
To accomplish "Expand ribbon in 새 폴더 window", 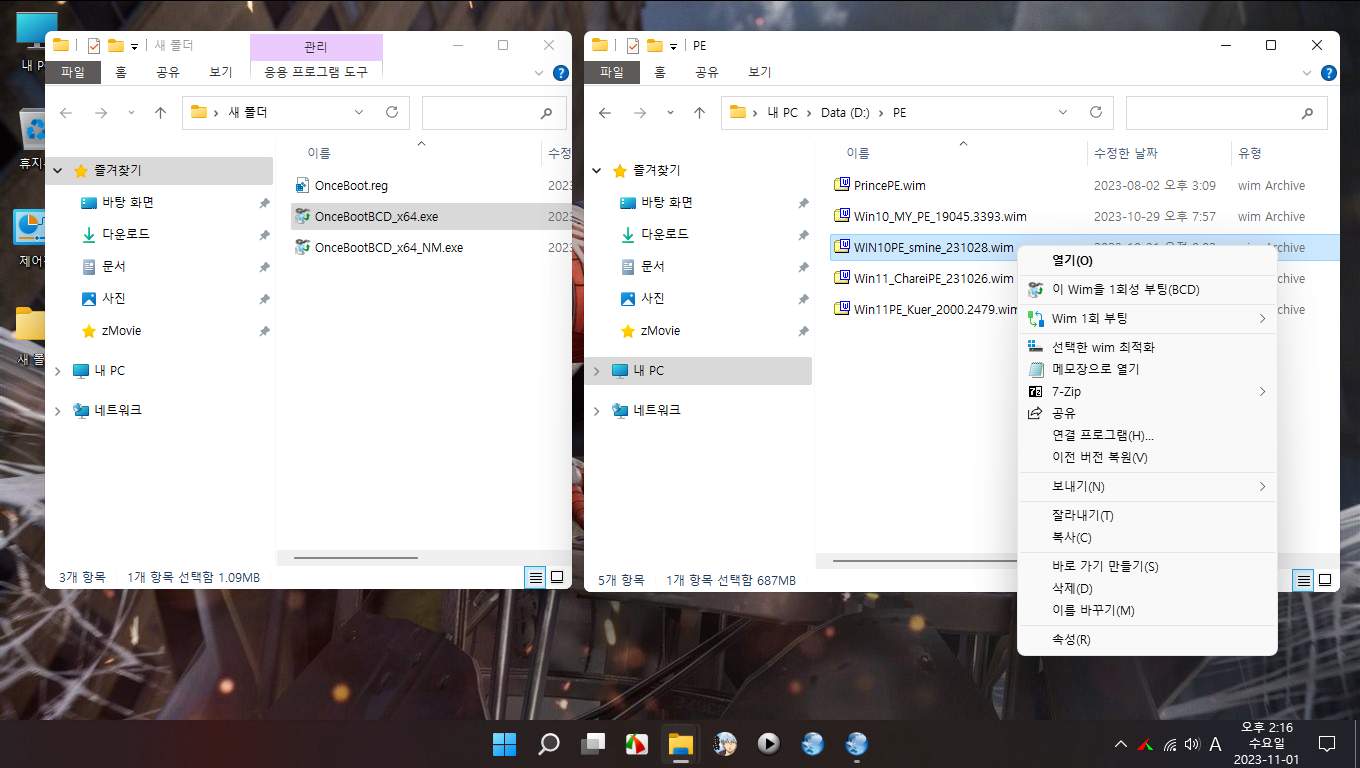I will 541,73.
